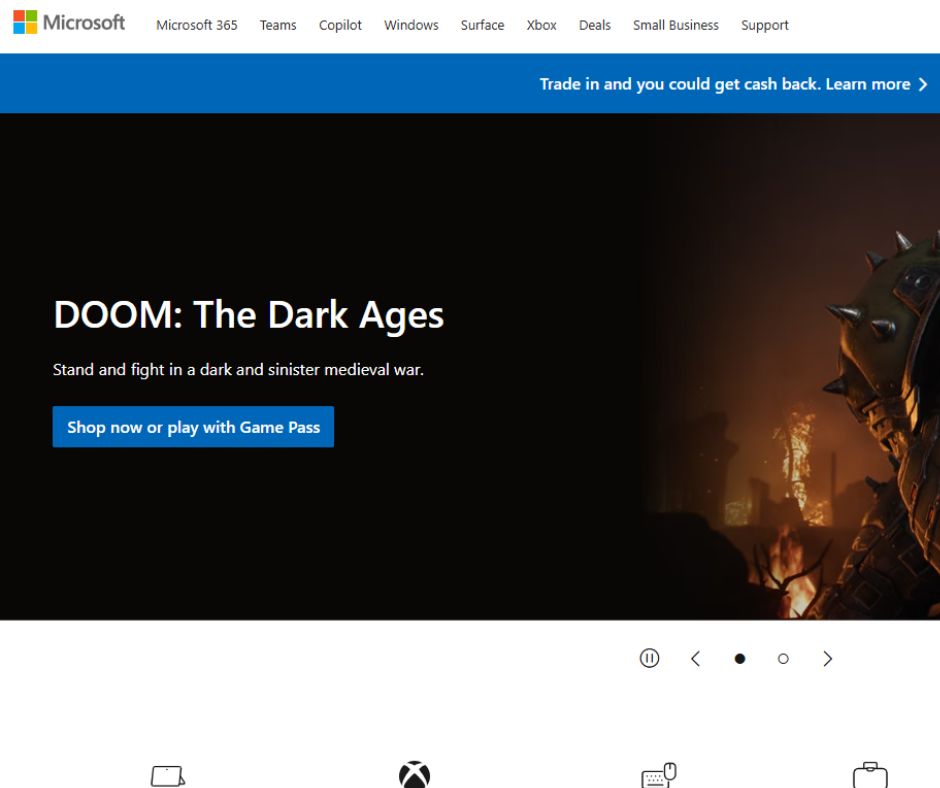This screenshot has height=788, width=940.
Task: Select Windows in the navigation bar
Action: pyautogui.click(x=411, y=25)
